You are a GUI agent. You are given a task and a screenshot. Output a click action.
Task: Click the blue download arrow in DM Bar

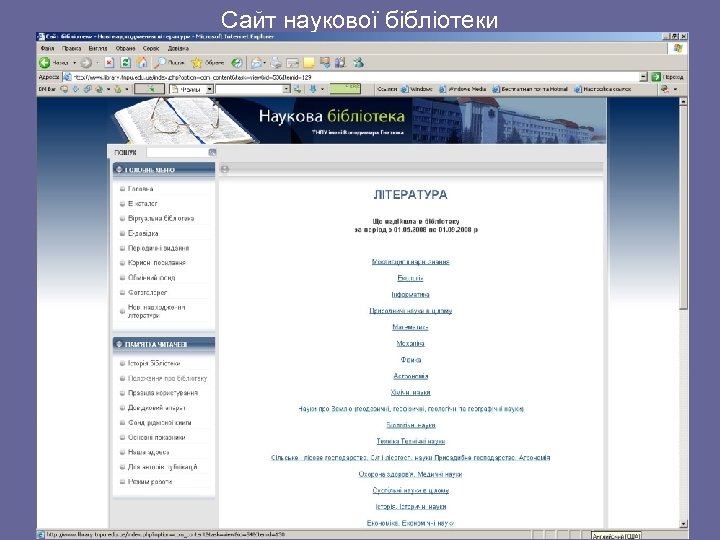pos(313,89)
